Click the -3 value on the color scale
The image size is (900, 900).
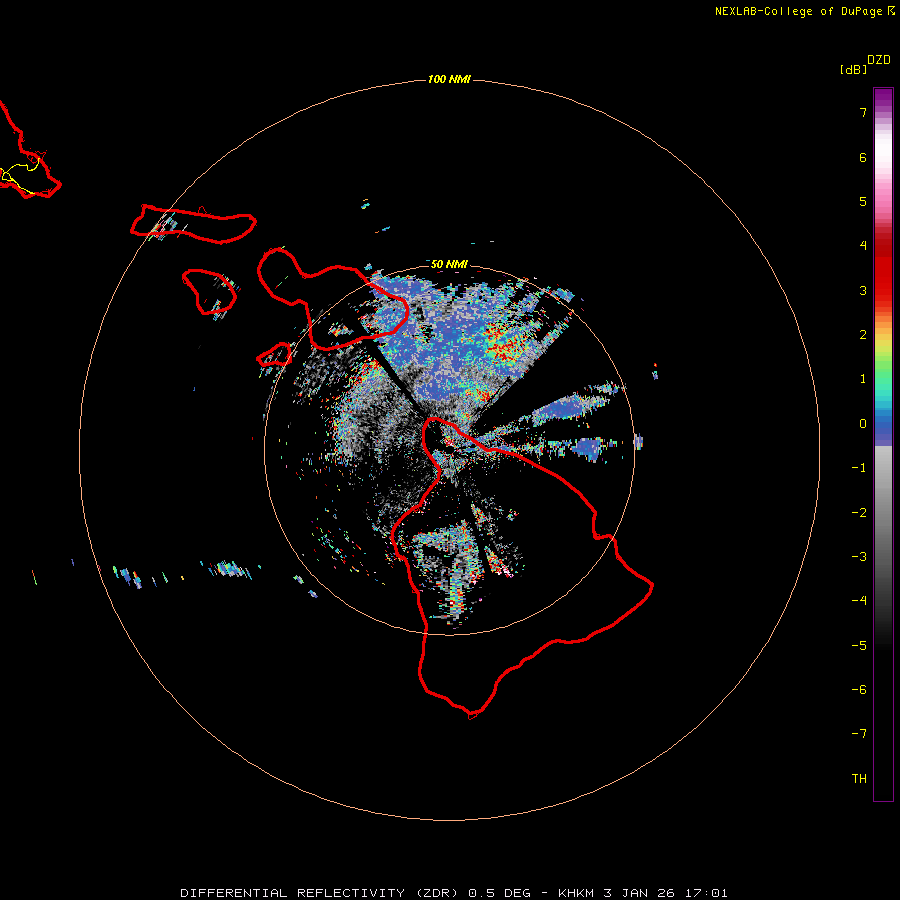tap(859, 557)
